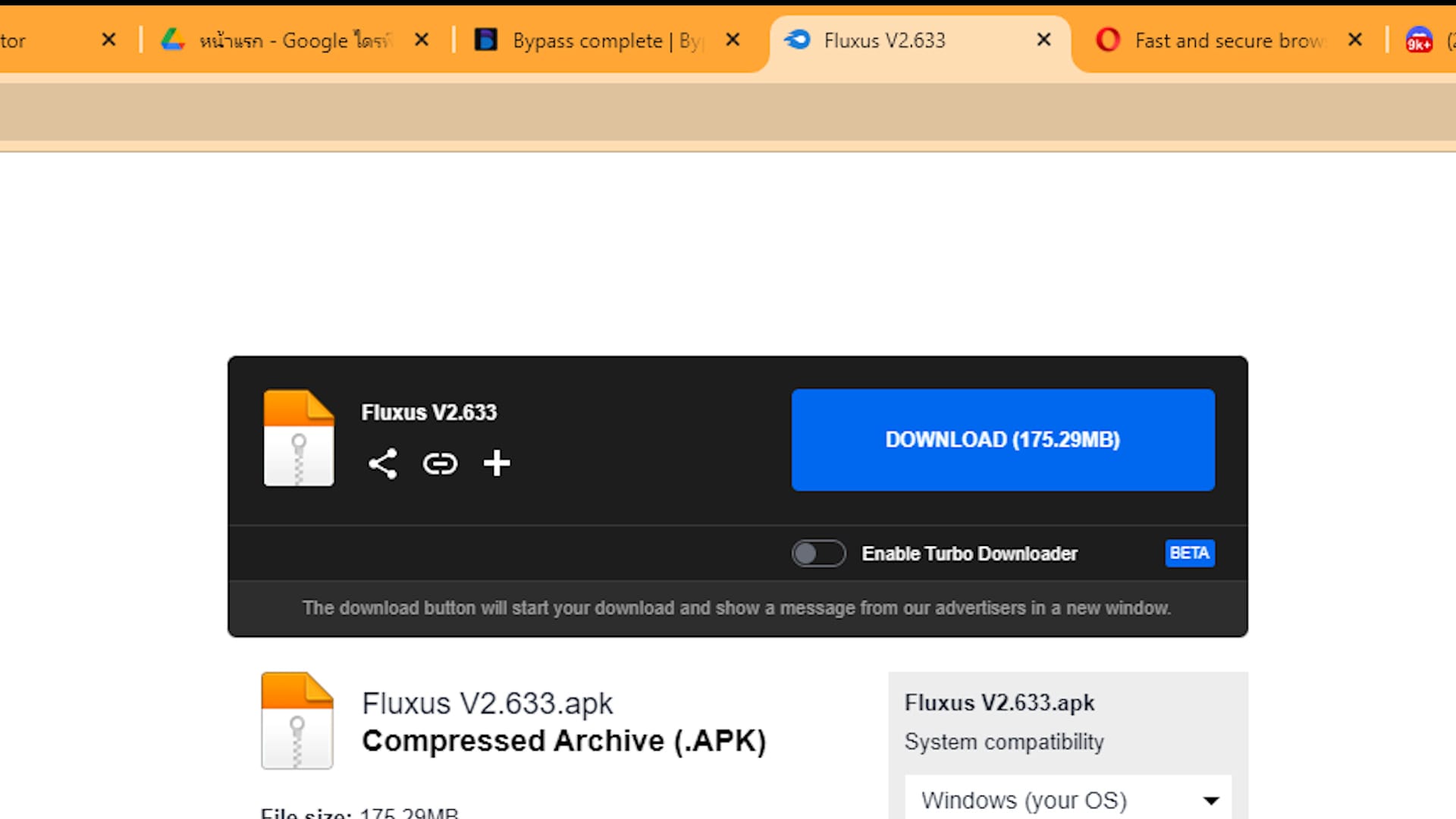Click the Opera logo on Fast and secure tab

[x=1107, y=40]
